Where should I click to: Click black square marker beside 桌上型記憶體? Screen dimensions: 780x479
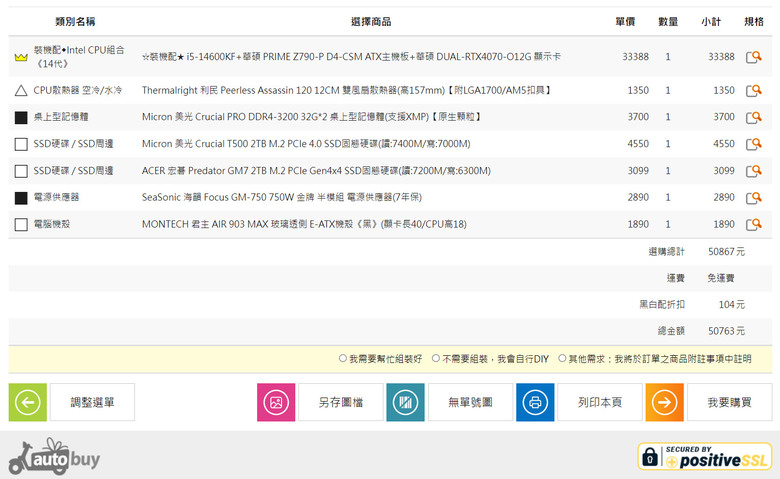pyautogui.click(x=21, y=117)
